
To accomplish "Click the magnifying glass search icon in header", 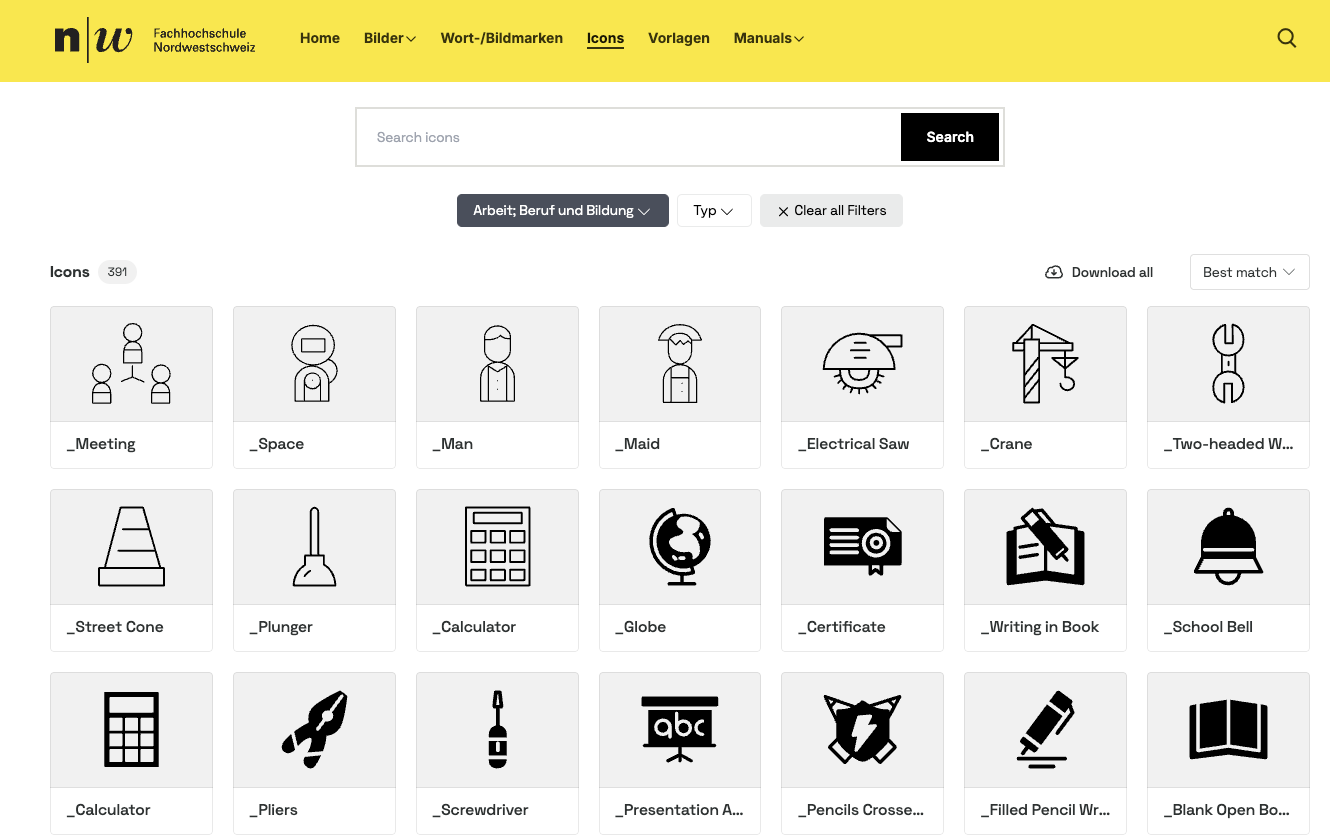I will pos(1287,39).
